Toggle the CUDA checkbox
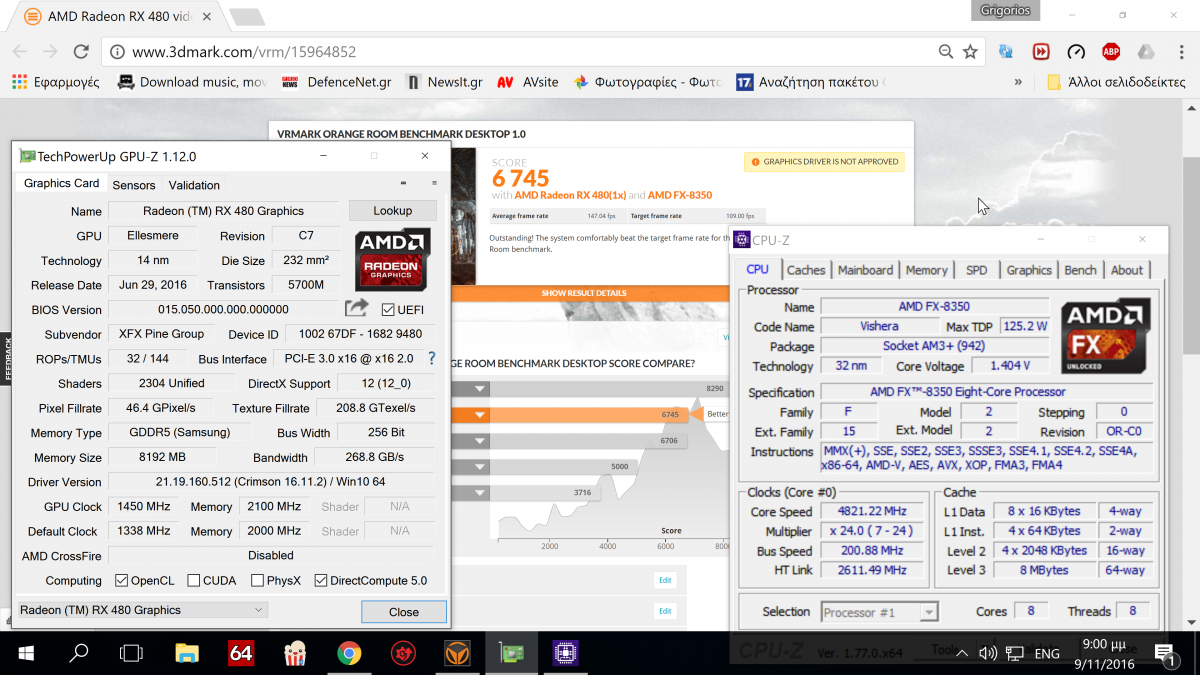The image size is (1200, 675). tap(194, 581)
